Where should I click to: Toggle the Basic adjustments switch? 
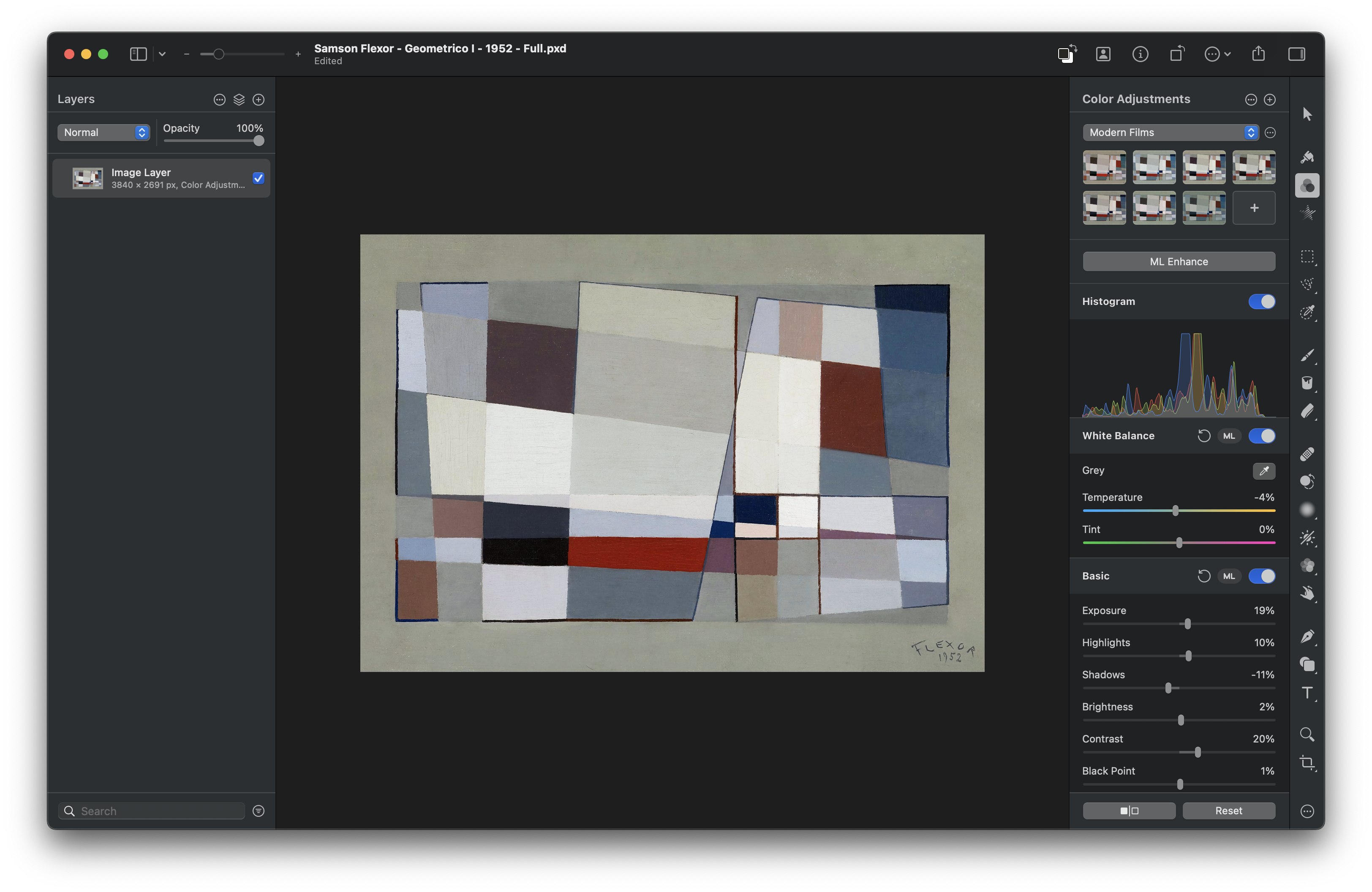pos(1261,576)
